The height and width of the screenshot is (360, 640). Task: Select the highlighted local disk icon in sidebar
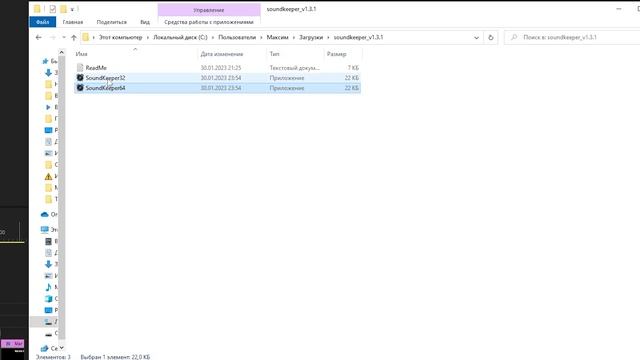tap(48, 322)
